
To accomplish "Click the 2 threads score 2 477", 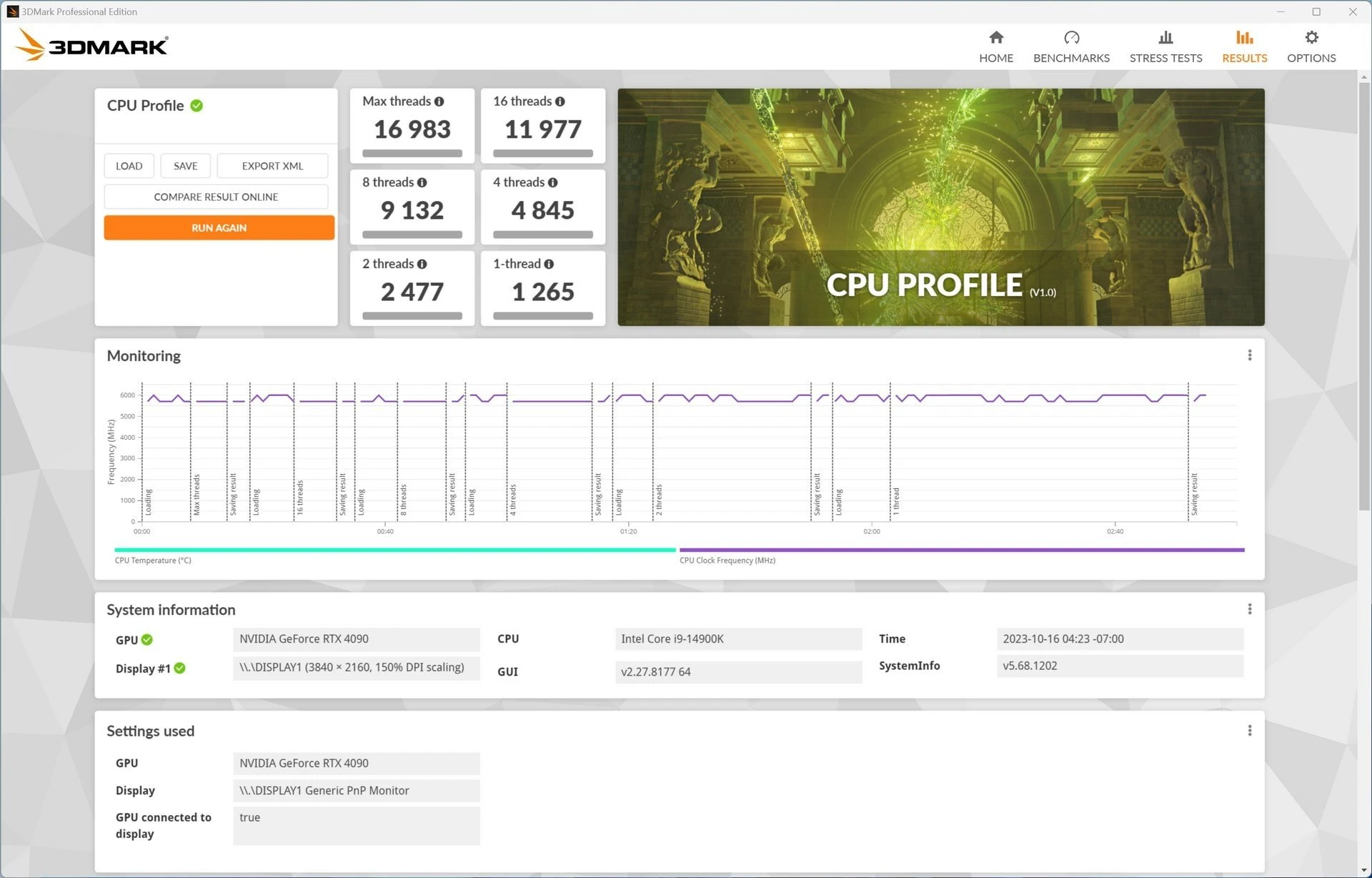I will coord(412,292).
